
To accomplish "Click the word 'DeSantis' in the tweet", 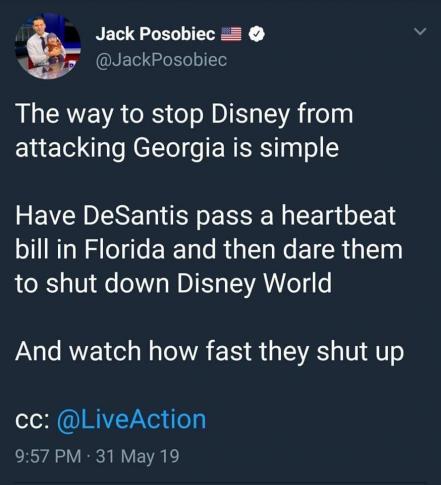I will click(x=136, y=216).
